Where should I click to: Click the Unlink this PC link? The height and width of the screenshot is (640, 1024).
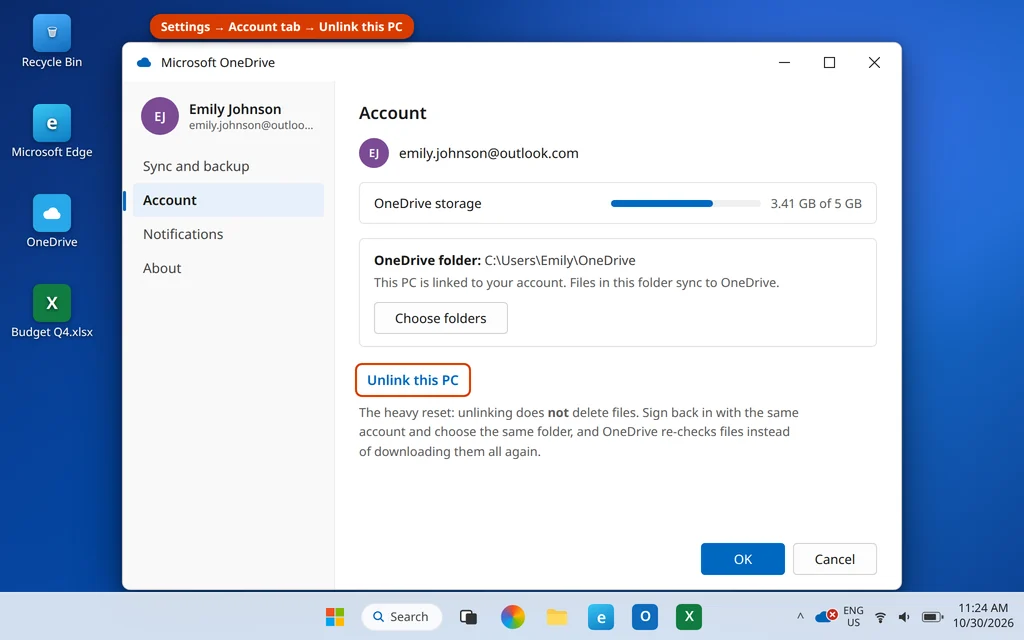click(x=413, y=380)
